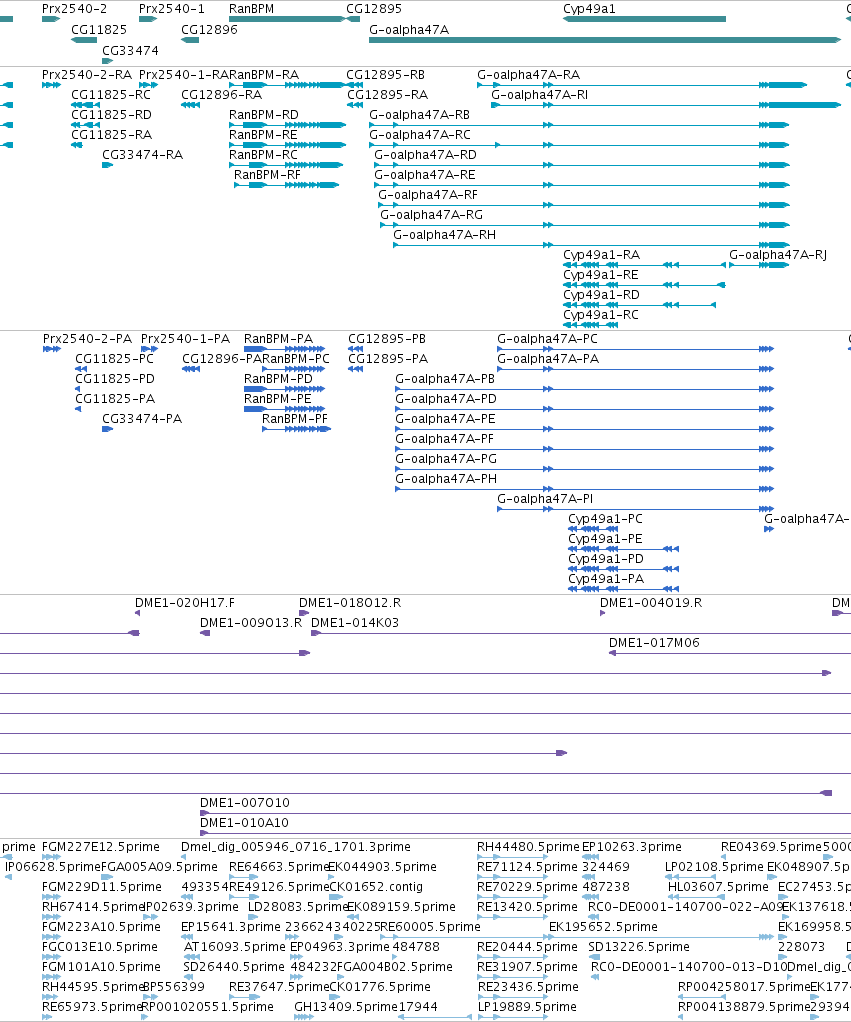The height and width of the screenshot is (1022, 851).
Task: Select transcript label G-oalpha47A-RJ
Action: coord(778,255)
